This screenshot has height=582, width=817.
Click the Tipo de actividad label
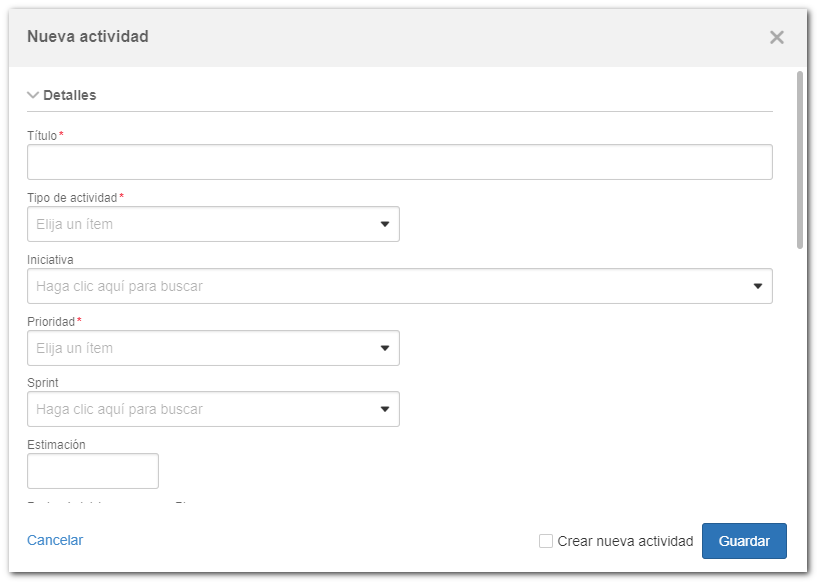pyautogui.click(x=72, y=198)
